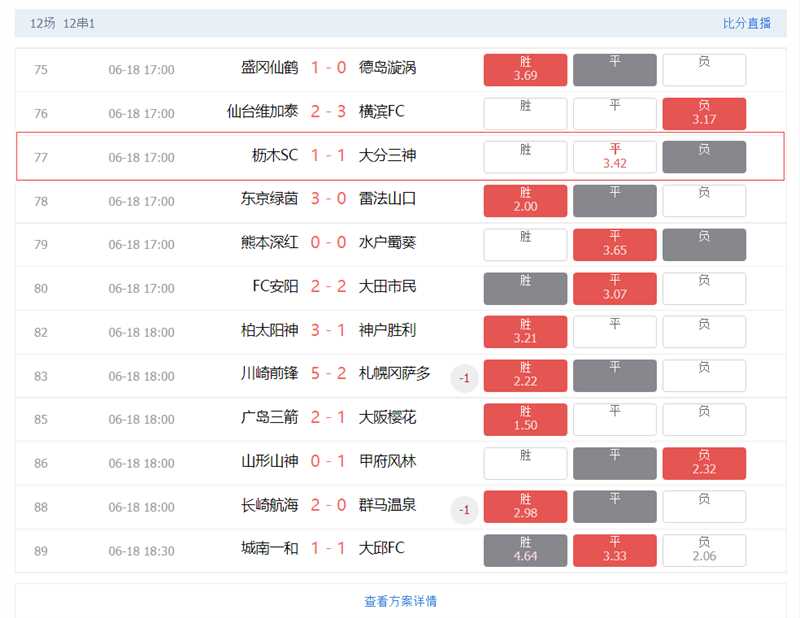
Task: Click the 杤木SC team name
Action: point(275,156)
